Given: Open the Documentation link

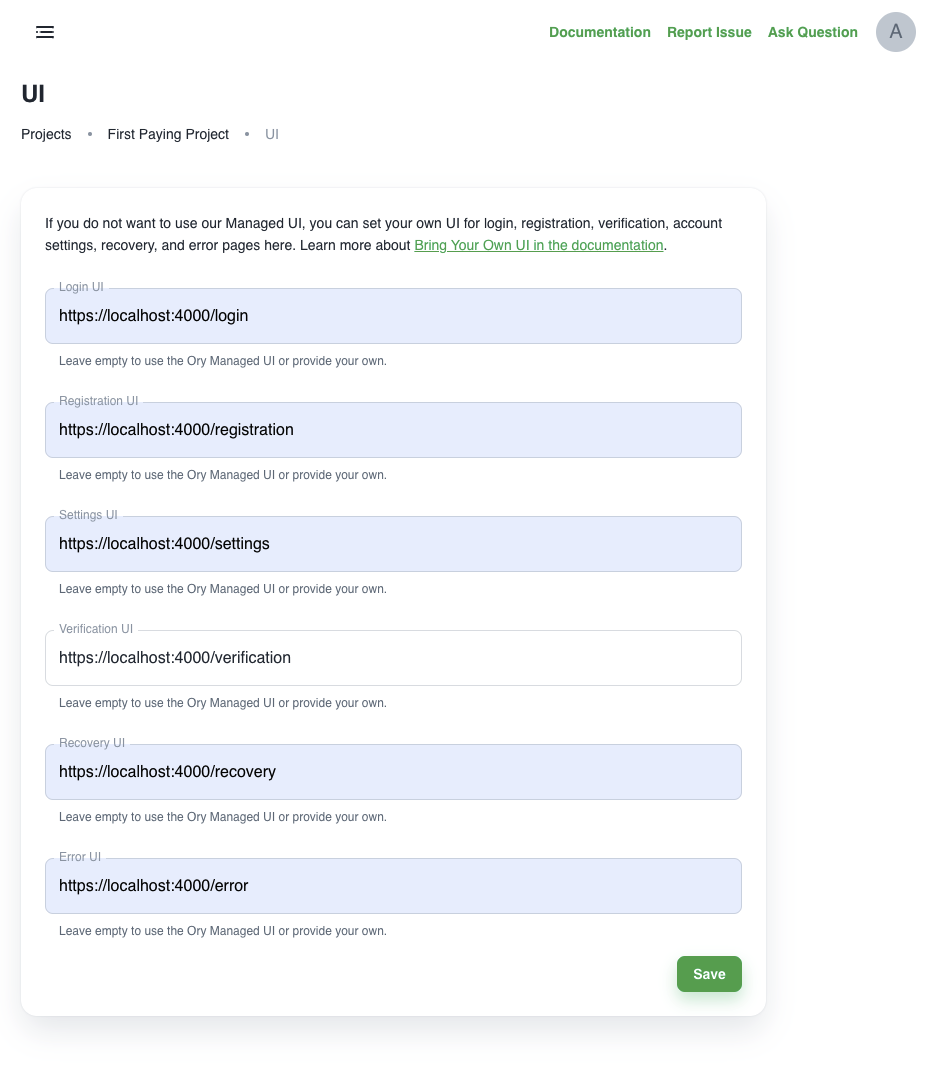Looking at the screenshot, I should point(600,32).
